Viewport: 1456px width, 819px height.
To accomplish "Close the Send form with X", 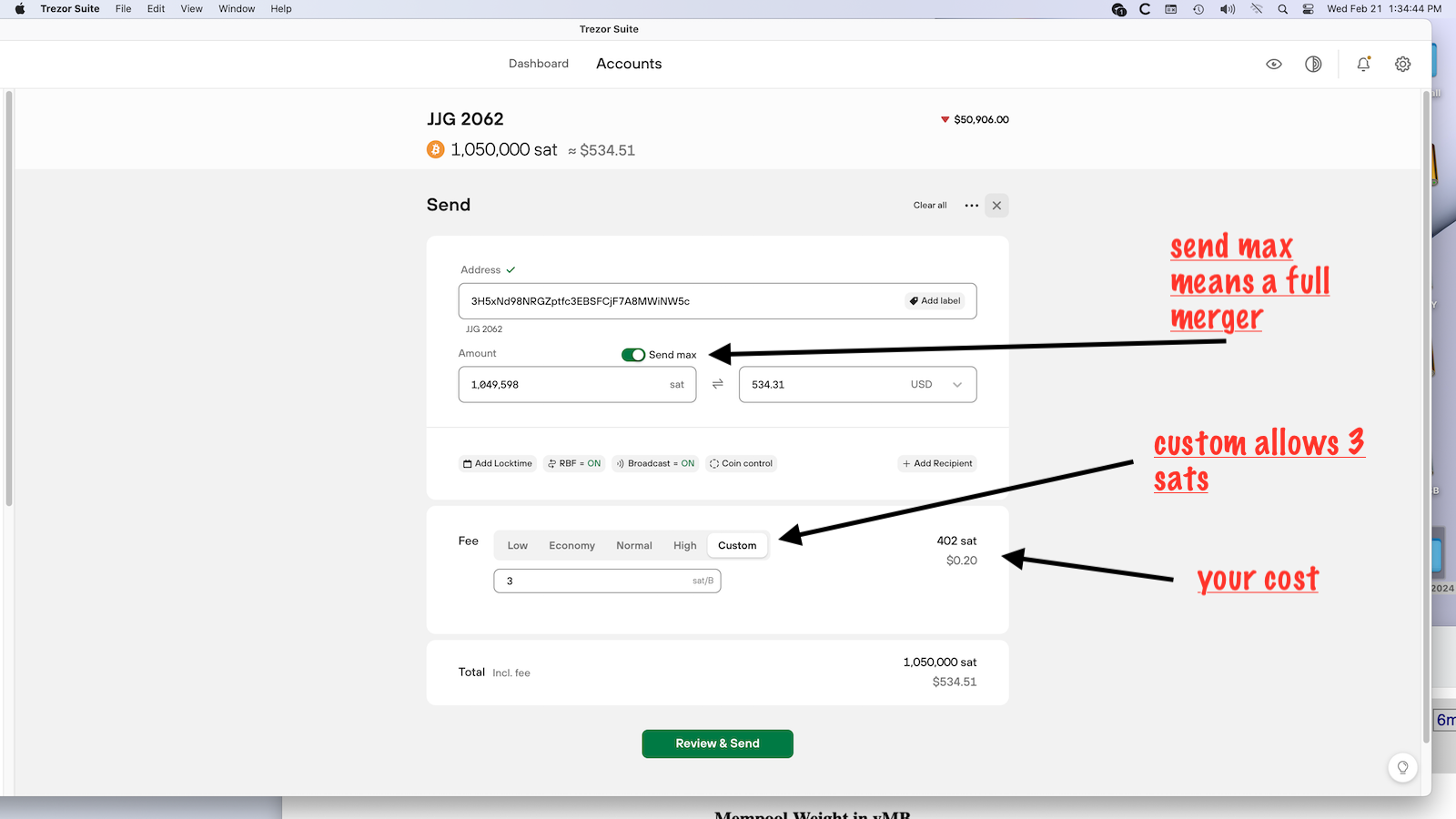I will coord(996,206).
